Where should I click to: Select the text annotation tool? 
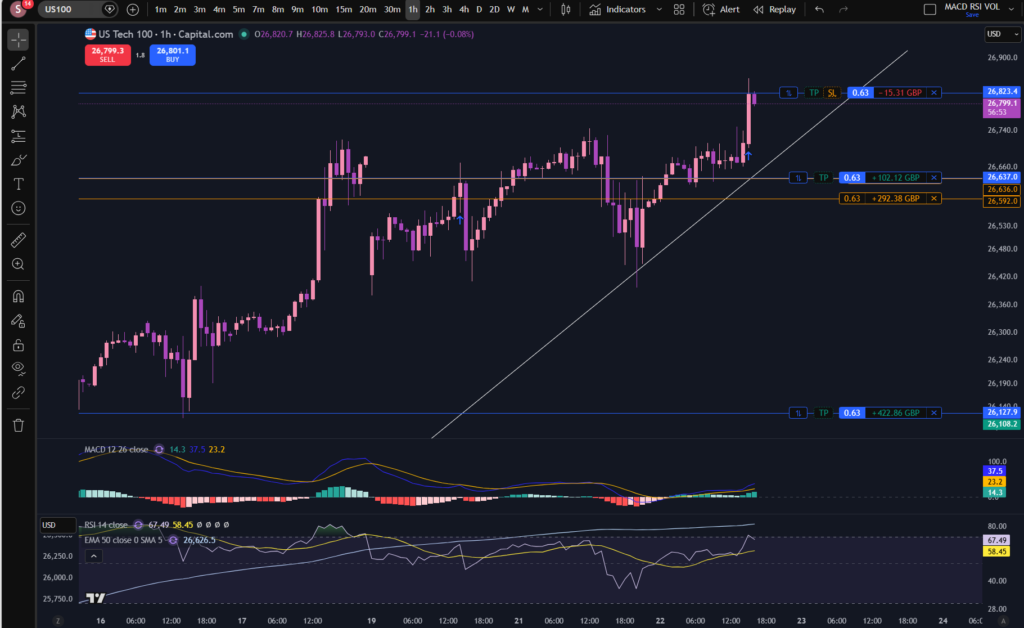coord(18,184)
